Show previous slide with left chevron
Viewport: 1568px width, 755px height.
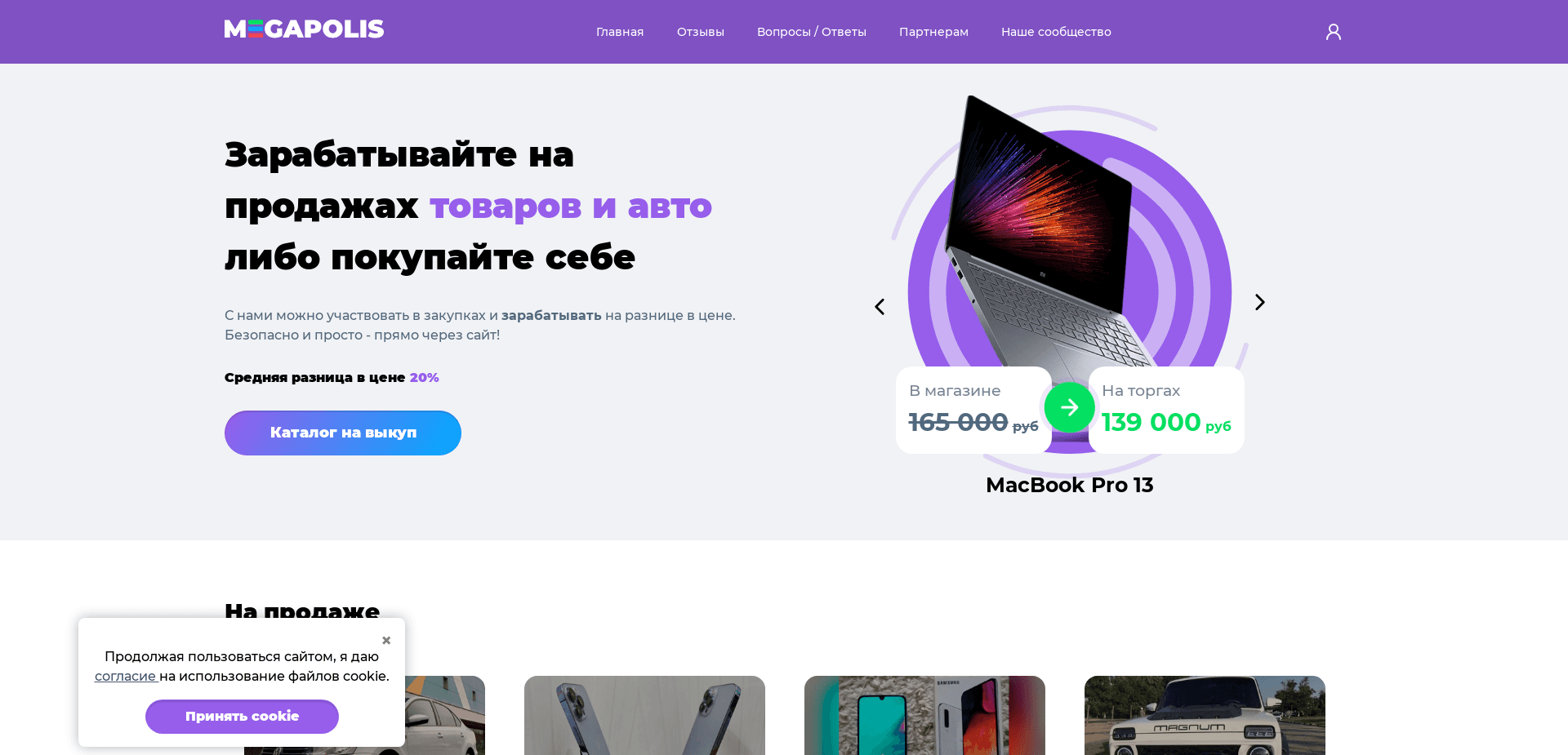(880, 307)
